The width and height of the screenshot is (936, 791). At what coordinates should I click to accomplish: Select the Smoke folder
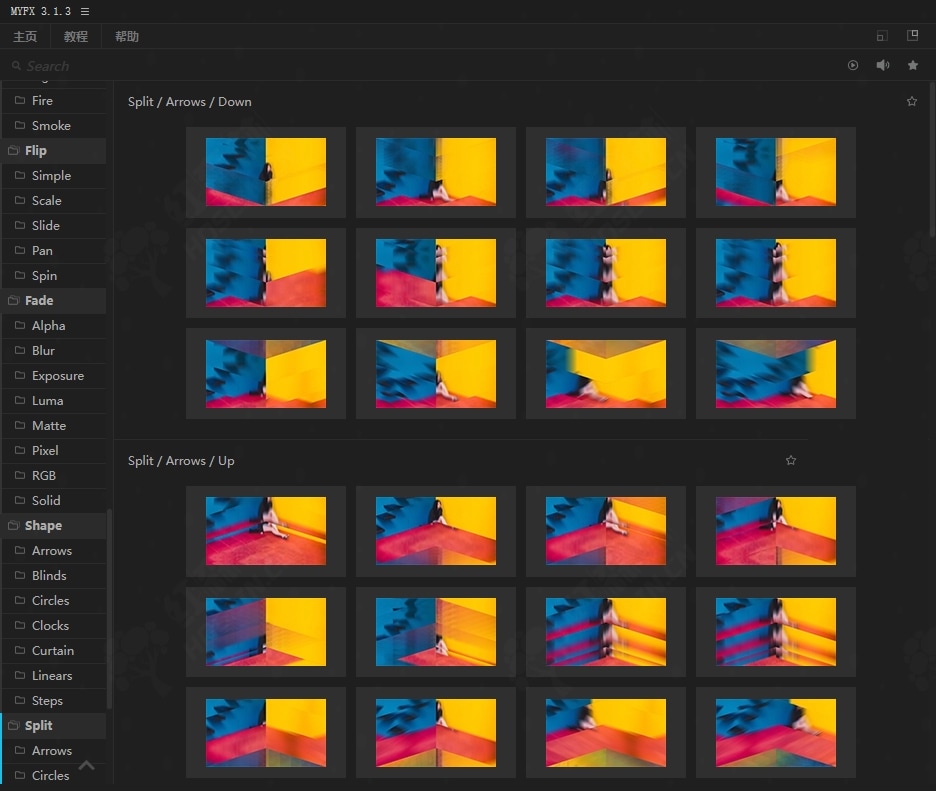click(54, 125)
